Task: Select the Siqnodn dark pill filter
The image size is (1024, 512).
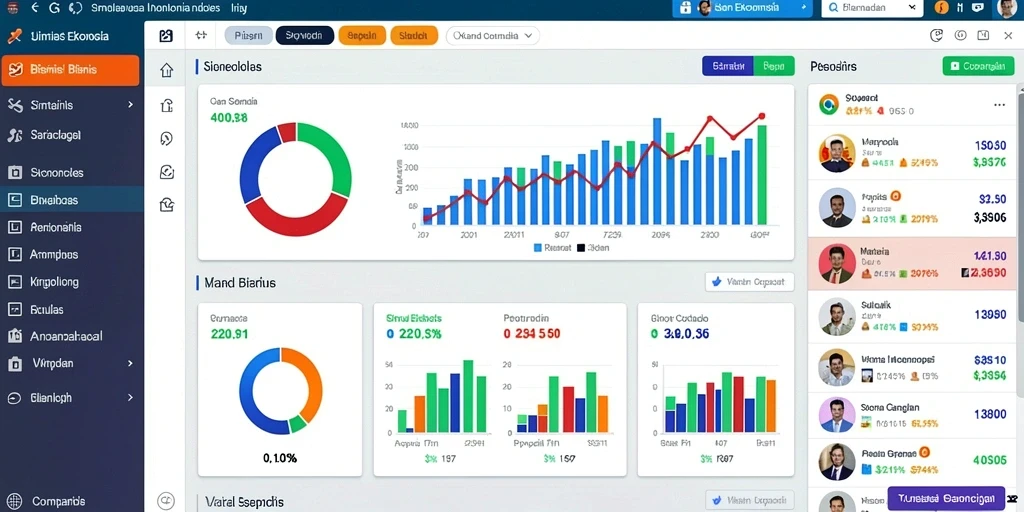Action: [305, 36]
